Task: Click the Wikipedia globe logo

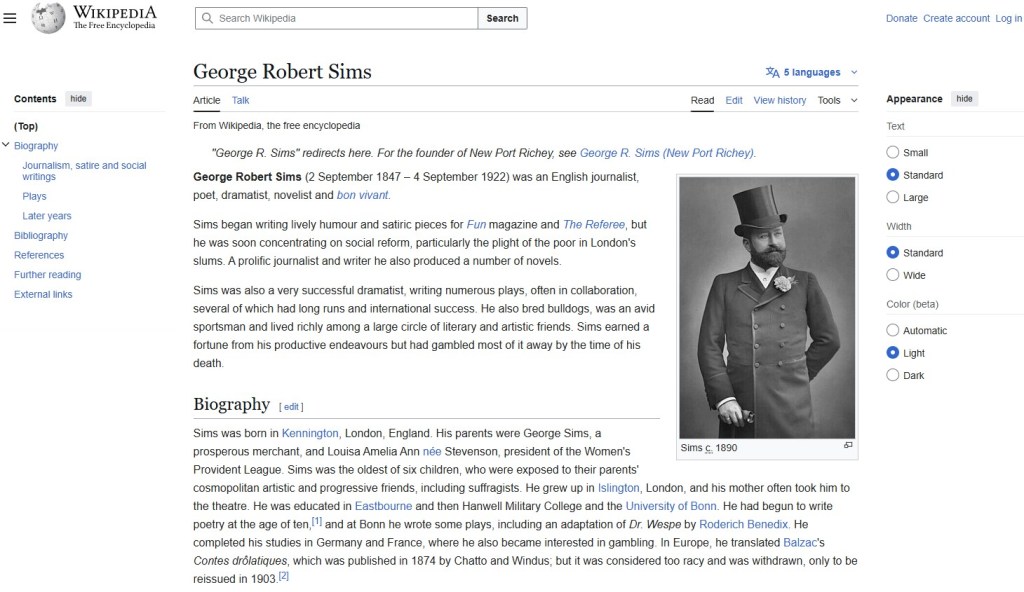Action: tap(48, 18)
